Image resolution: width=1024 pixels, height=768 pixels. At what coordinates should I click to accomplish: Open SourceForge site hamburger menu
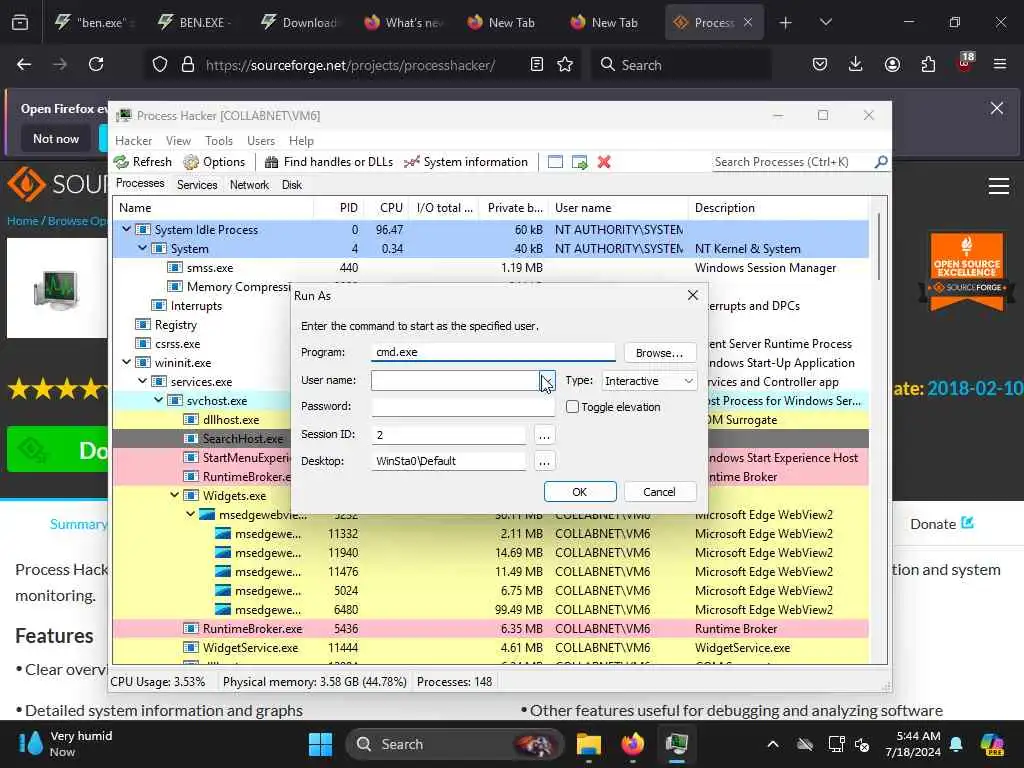[x=999, y=186]
